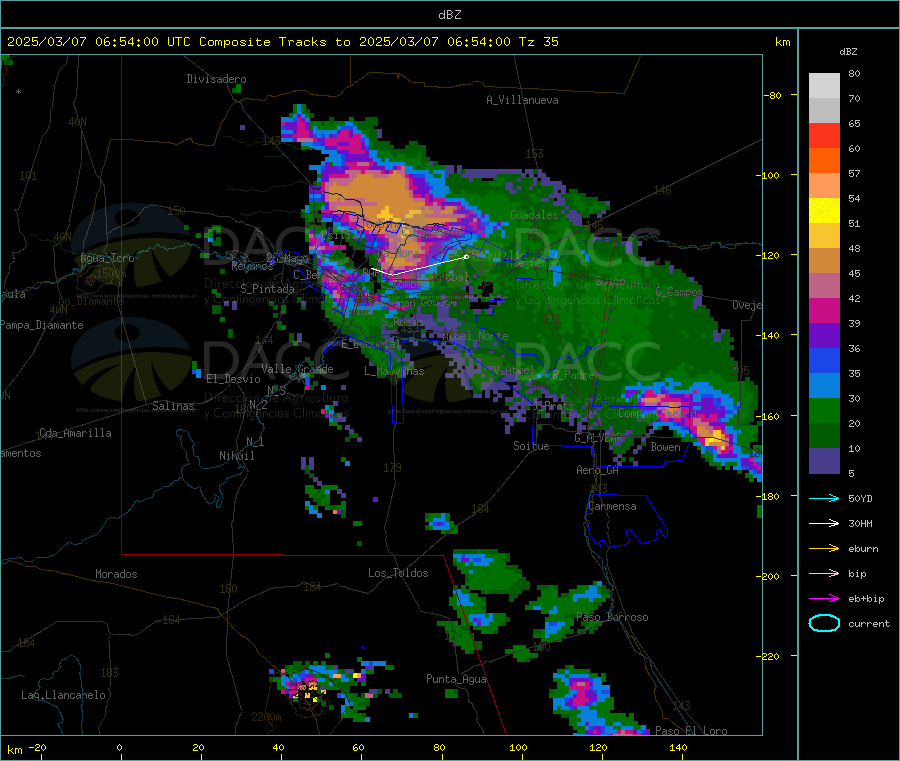Screen dimensions: 900x761
Task: Click the 'Soitue' map label
Action: pyautogui.click(x=531, y=446)
